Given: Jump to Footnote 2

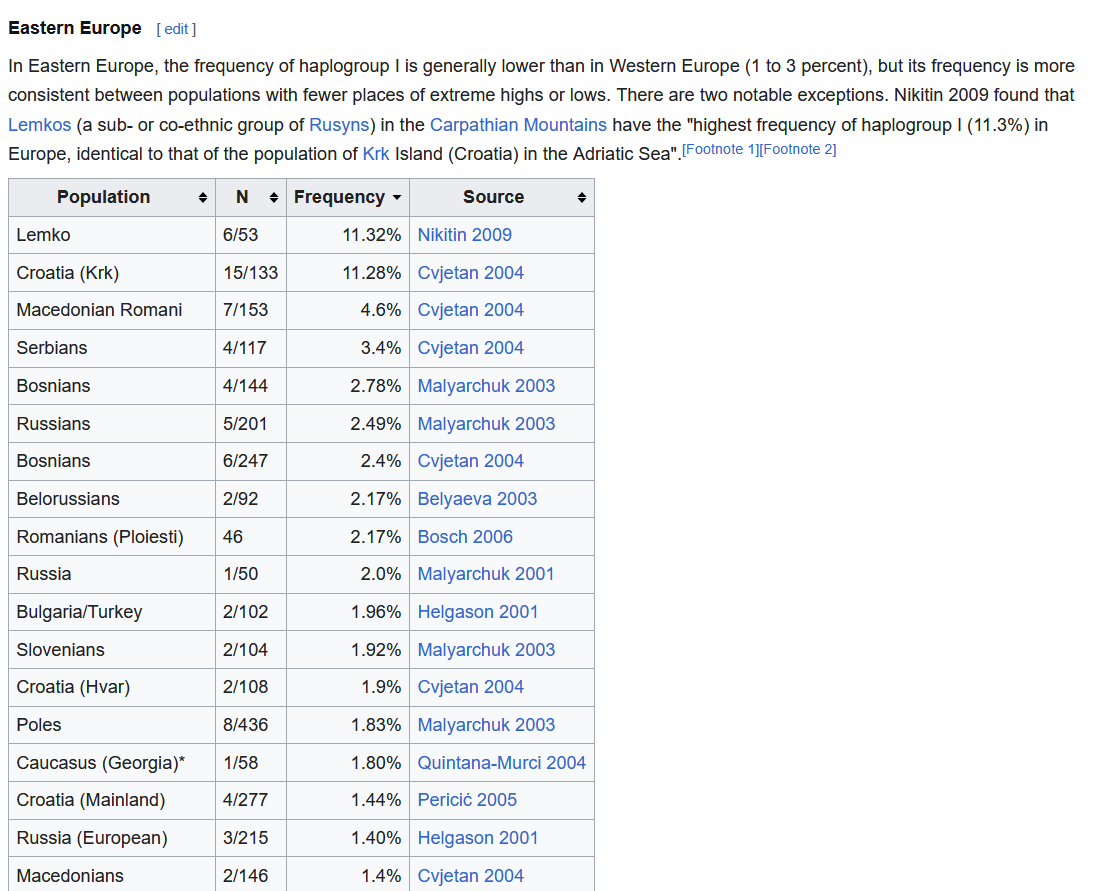Looking at the screenshot, I should tap(798, 149).
